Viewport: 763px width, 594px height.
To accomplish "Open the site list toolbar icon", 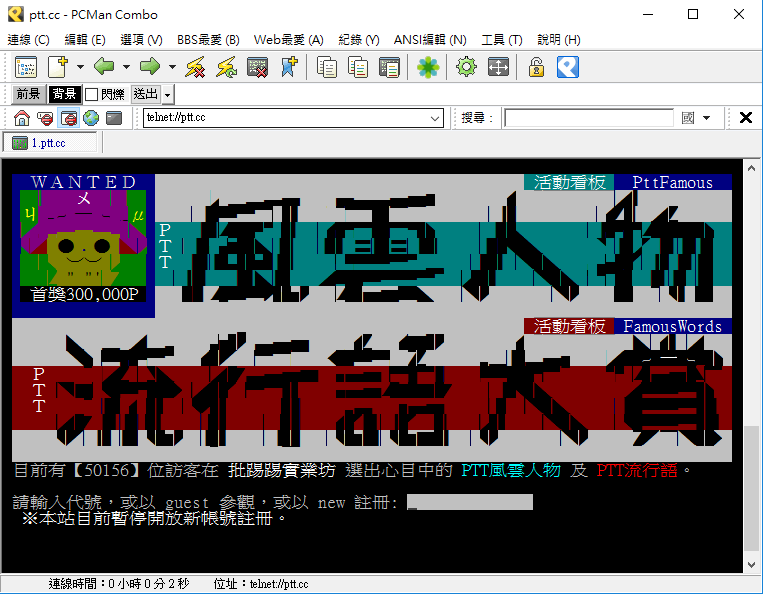I will (x=26, y=67).
